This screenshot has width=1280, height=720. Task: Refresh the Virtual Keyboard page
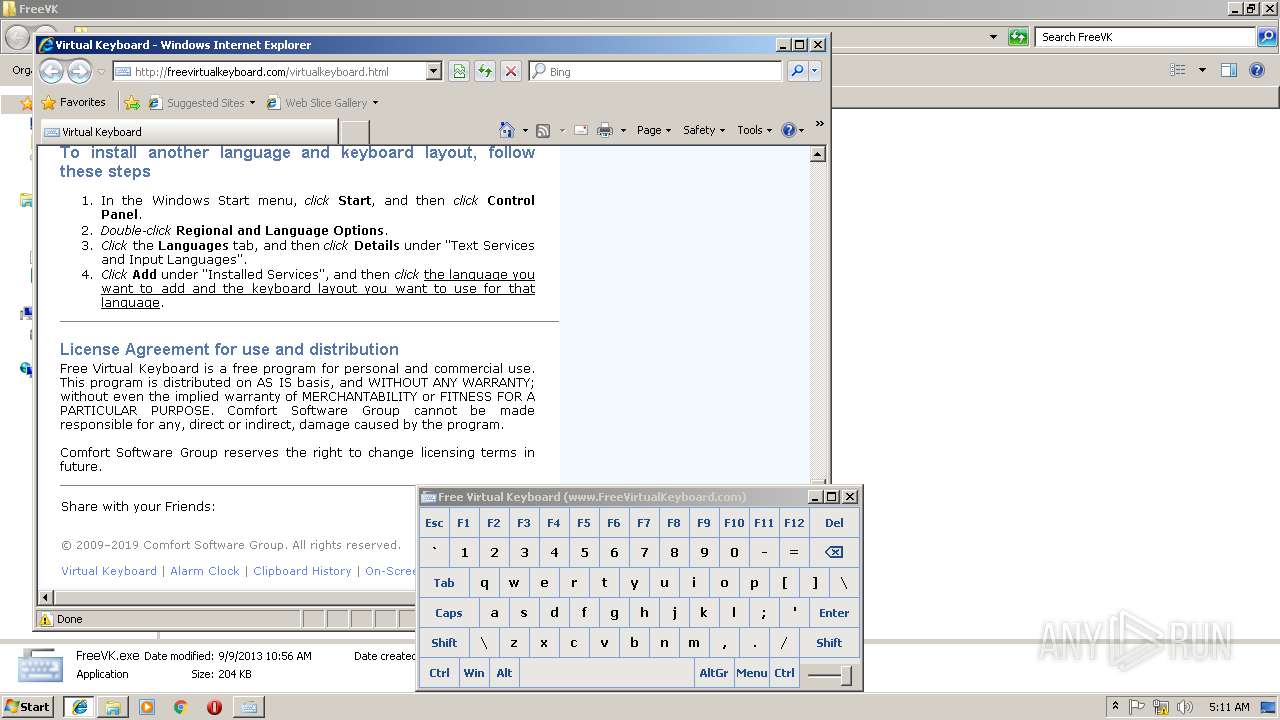(x=485, y=71)
